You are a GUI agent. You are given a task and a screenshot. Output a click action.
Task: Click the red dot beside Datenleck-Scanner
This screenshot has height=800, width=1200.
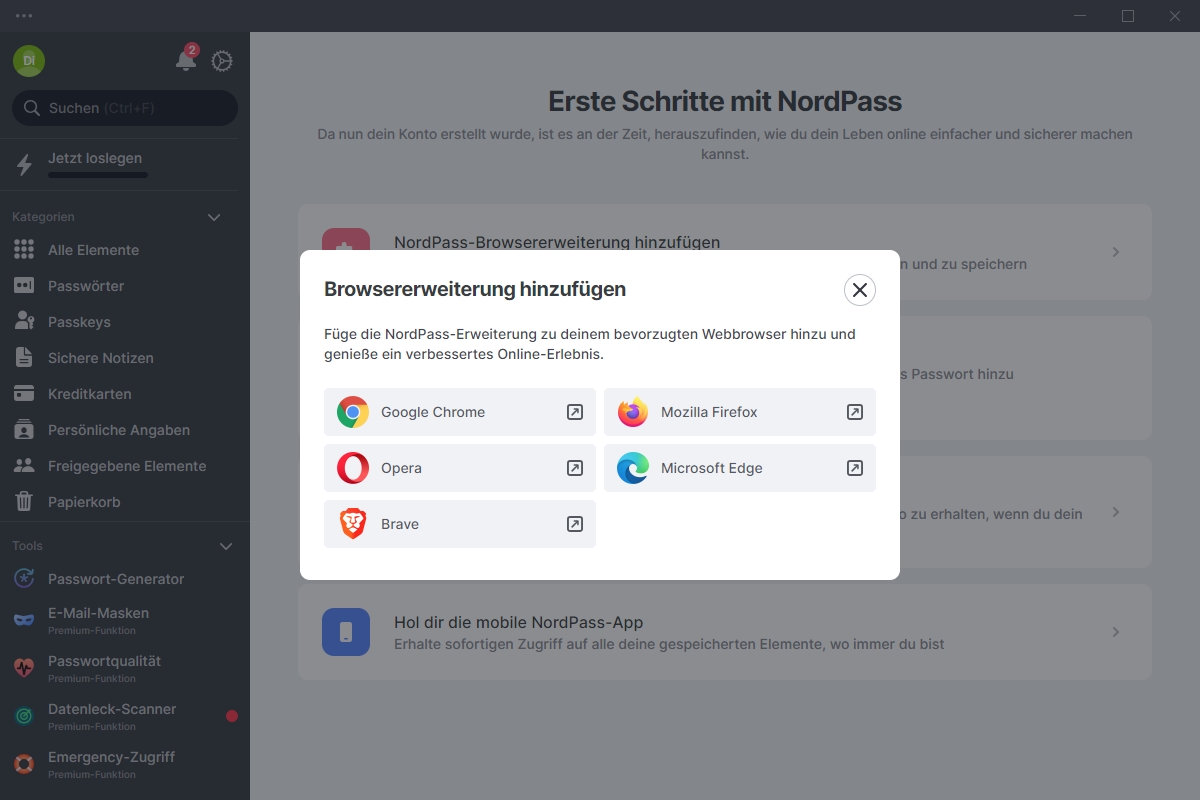point(232,716)
